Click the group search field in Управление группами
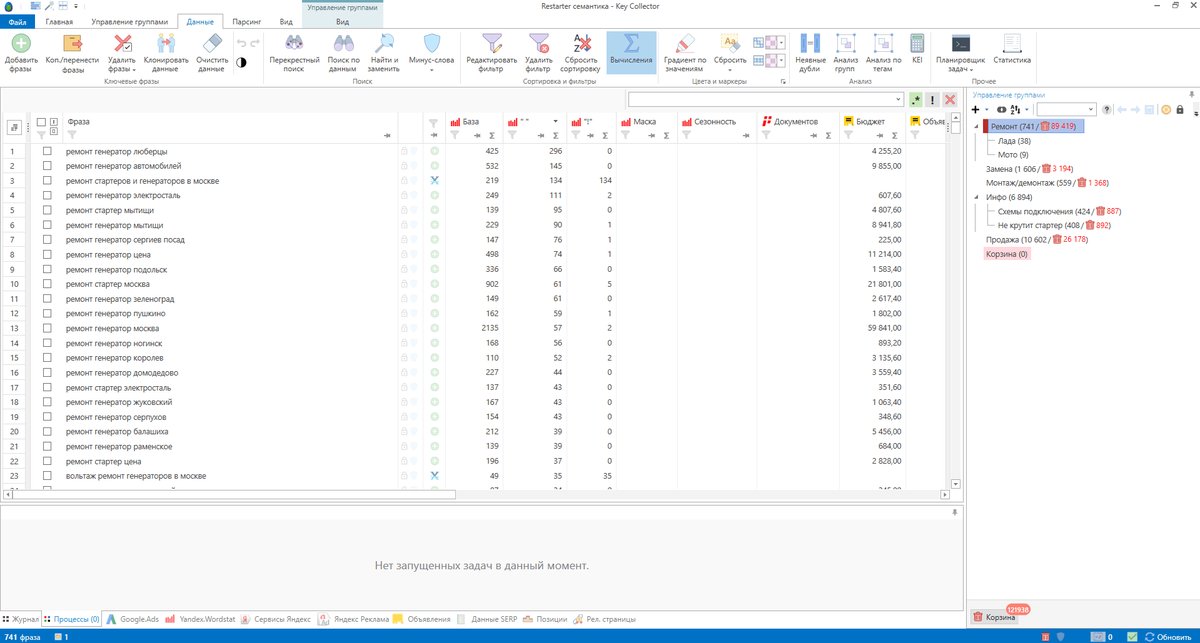Image resolution: width=1200 pixels, height=643 pixels. 1066,109
